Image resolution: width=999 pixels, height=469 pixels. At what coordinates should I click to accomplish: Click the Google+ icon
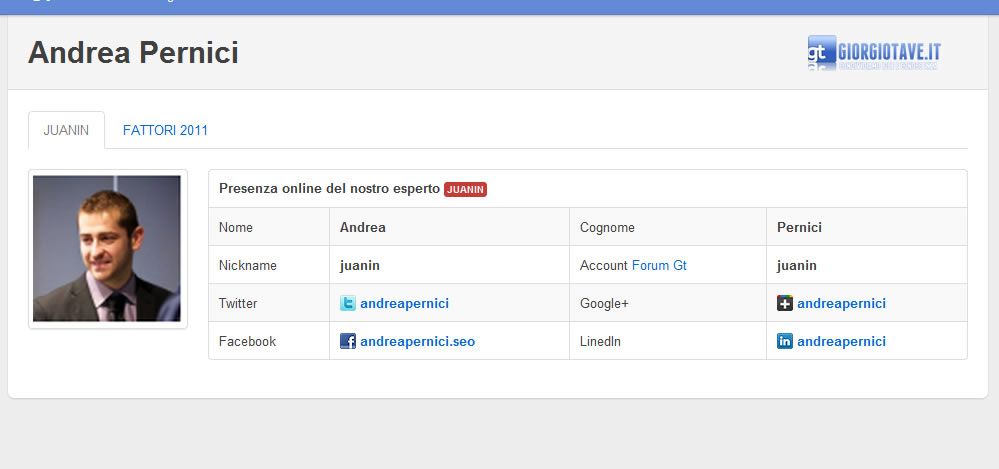pyautogui.click(x=785, y=303)
